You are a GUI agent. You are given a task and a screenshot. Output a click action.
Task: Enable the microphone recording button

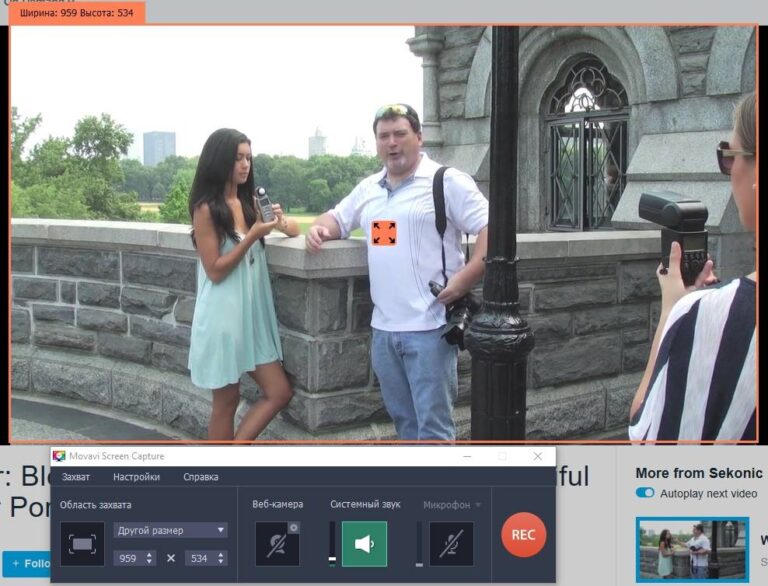coord(451,544)
